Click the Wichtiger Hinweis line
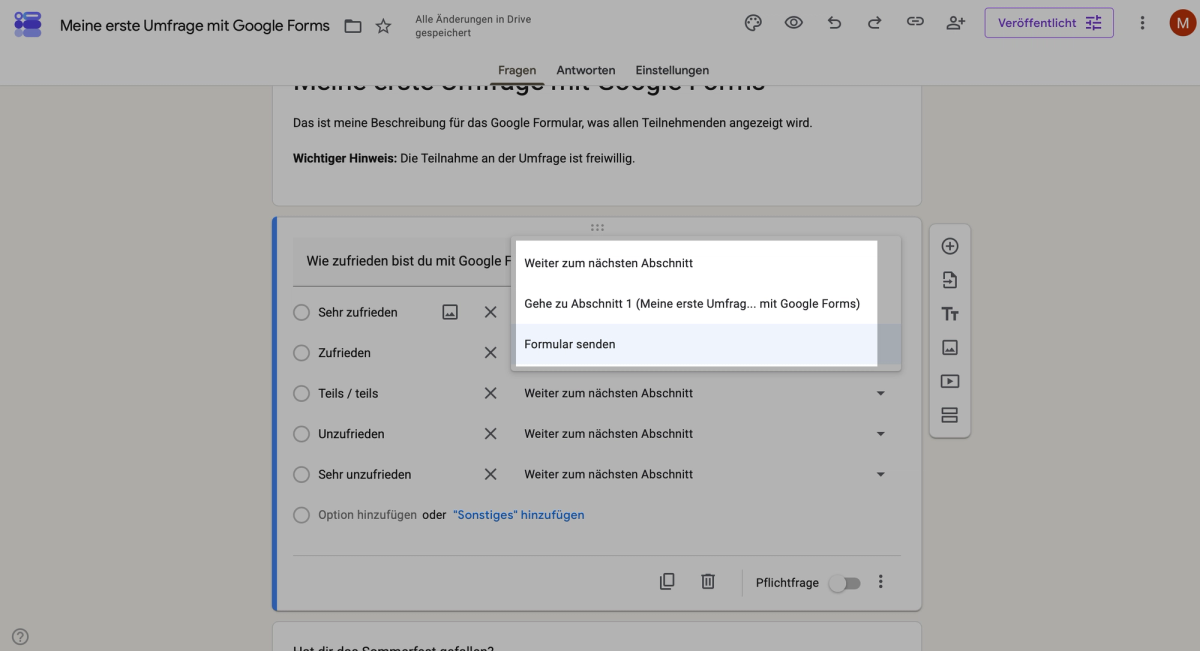Image resolution: width=1200 pixels, height=651 pixels. [464, 158]
